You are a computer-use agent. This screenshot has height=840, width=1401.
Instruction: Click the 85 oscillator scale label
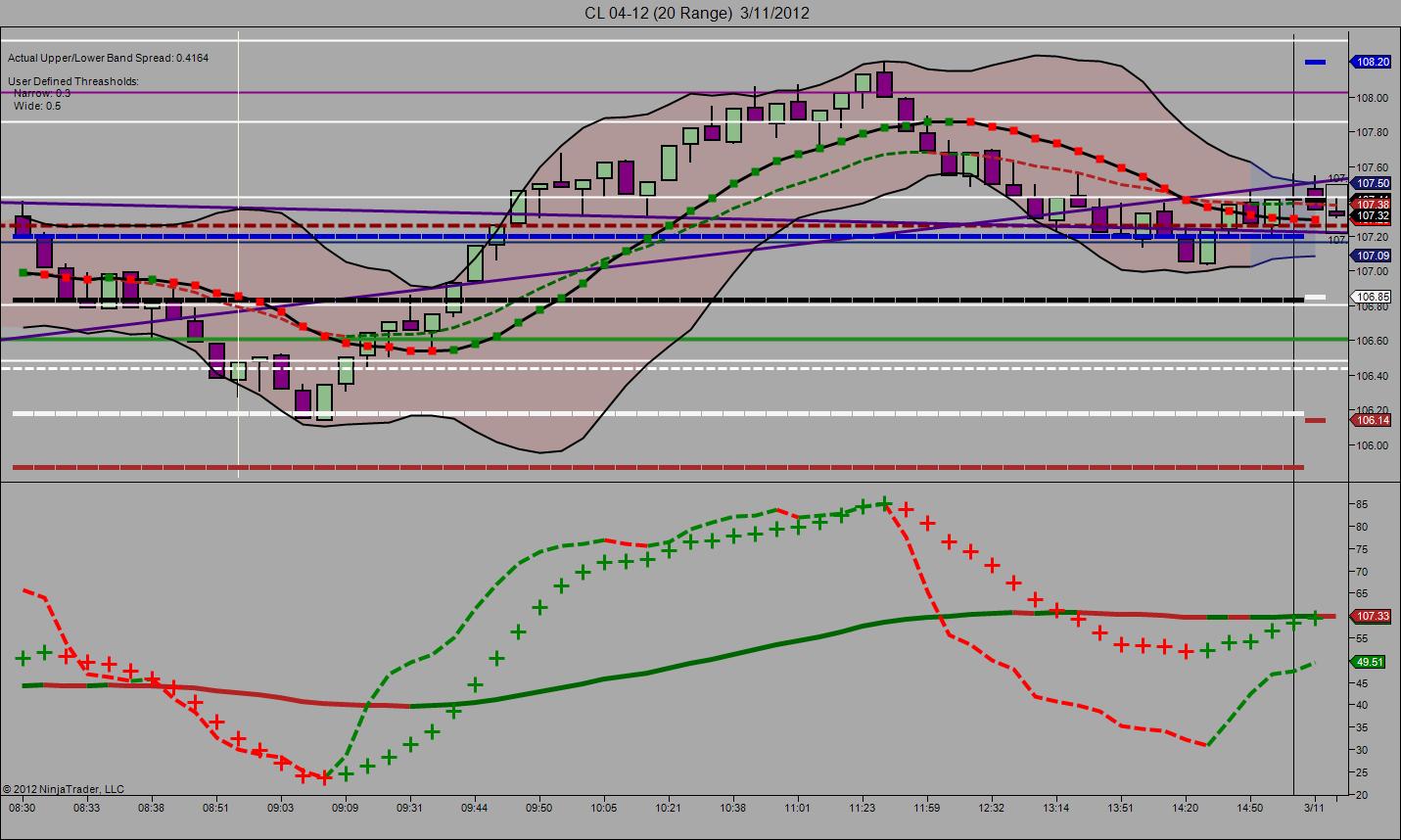click(x=1362, y=504)
